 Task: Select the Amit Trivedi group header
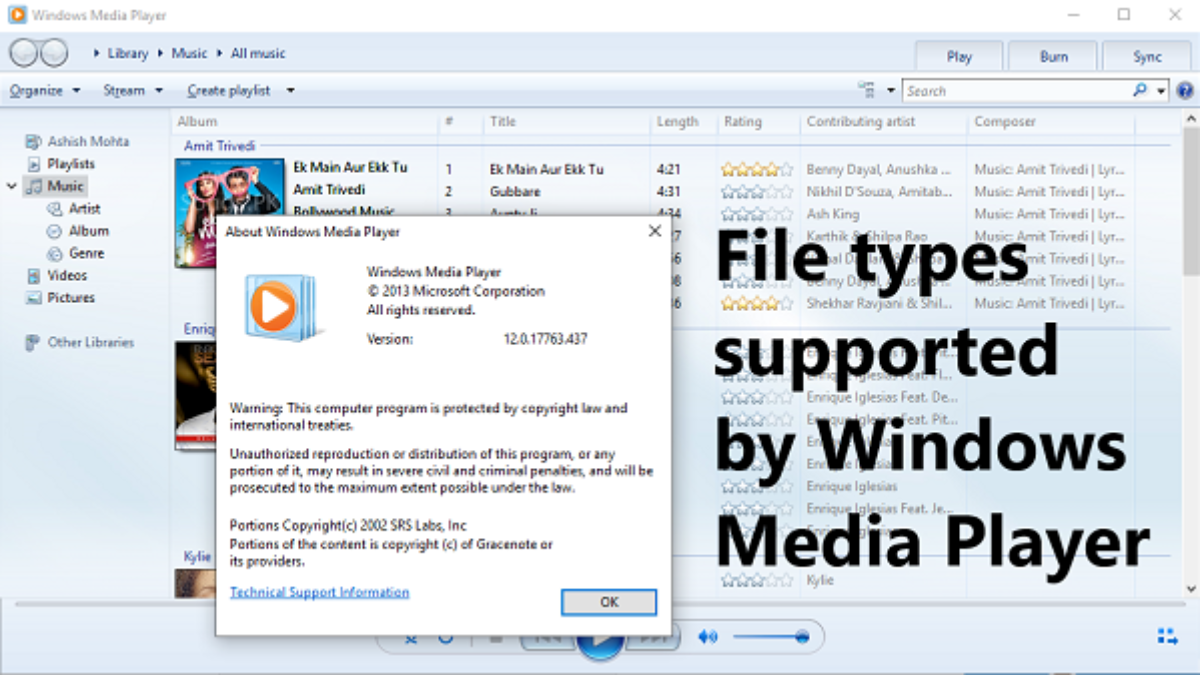[219, 146]
